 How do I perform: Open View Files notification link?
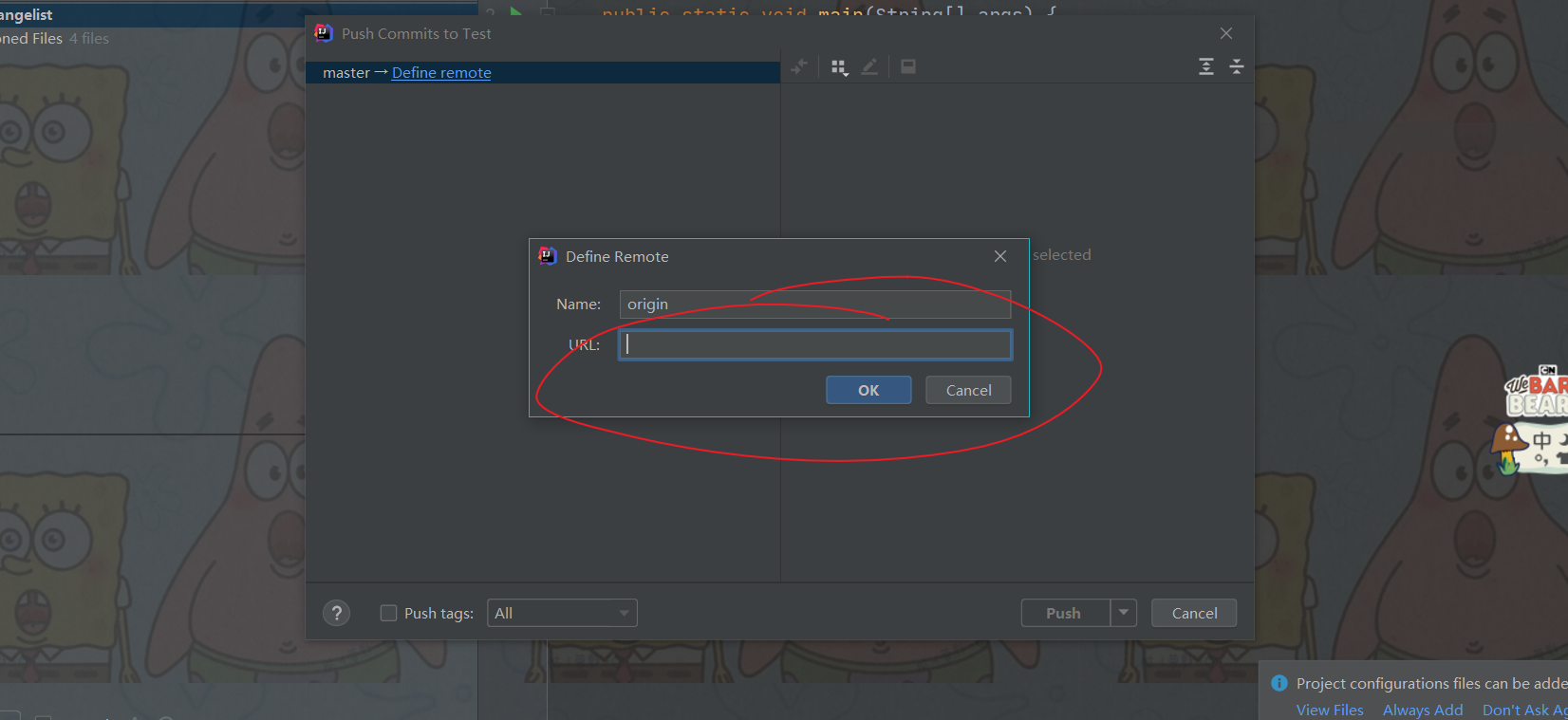(1330, 710)
